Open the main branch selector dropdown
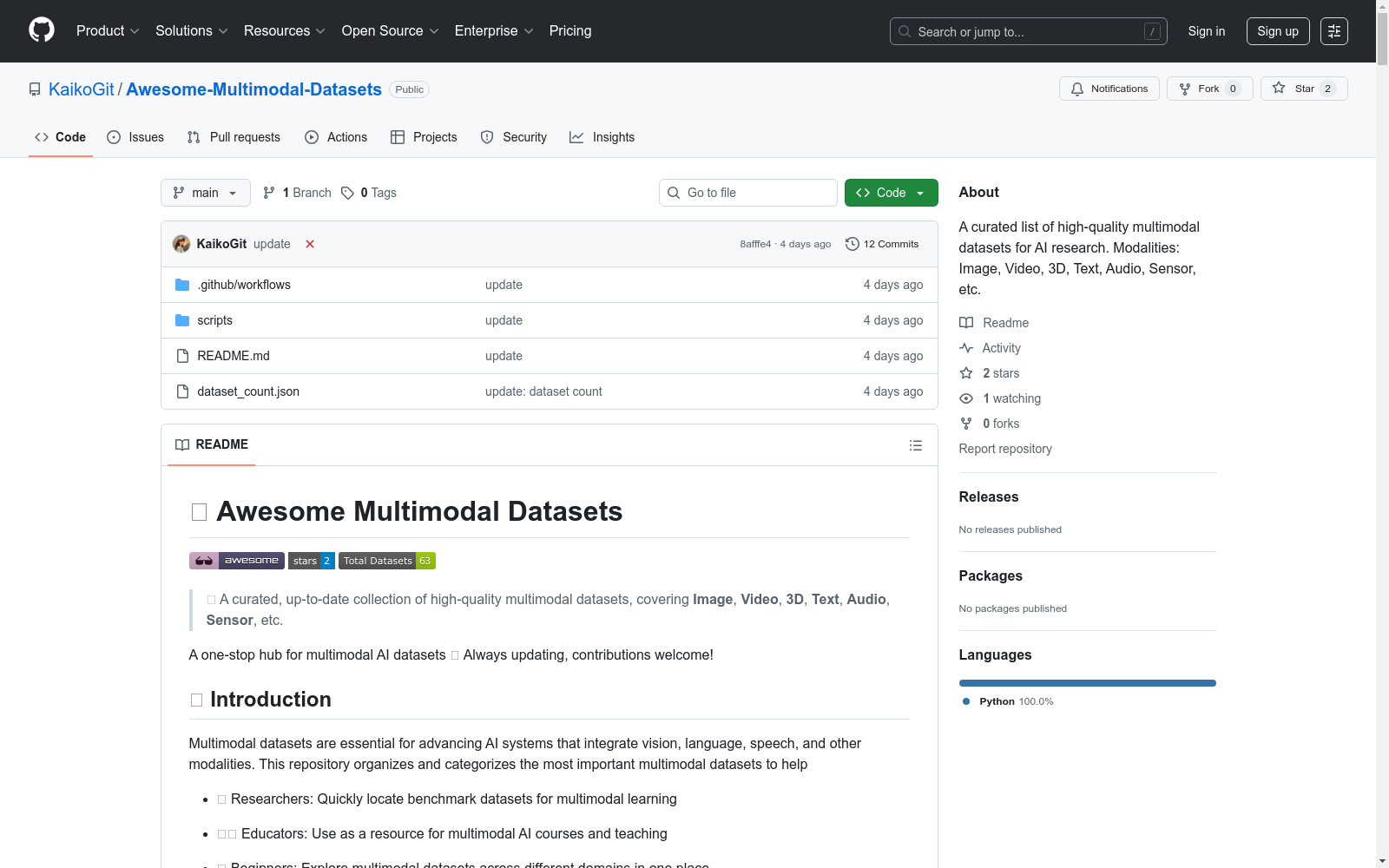 (206, 193)
